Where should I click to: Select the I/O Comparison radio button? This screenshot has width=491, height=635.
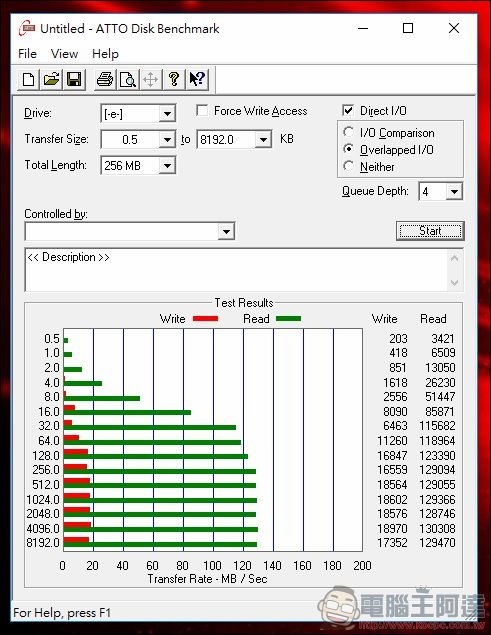(x=348, y=132)
